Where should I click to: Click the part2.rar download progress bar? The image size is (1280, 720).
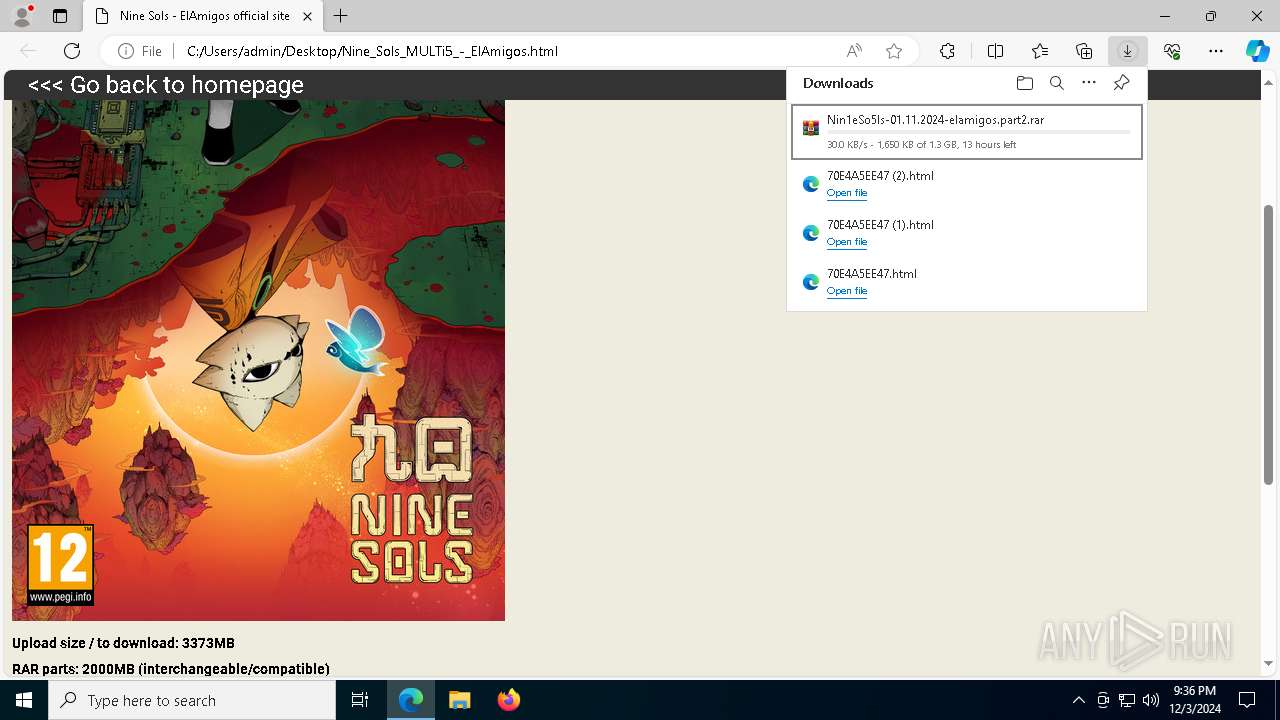(979, 132)
